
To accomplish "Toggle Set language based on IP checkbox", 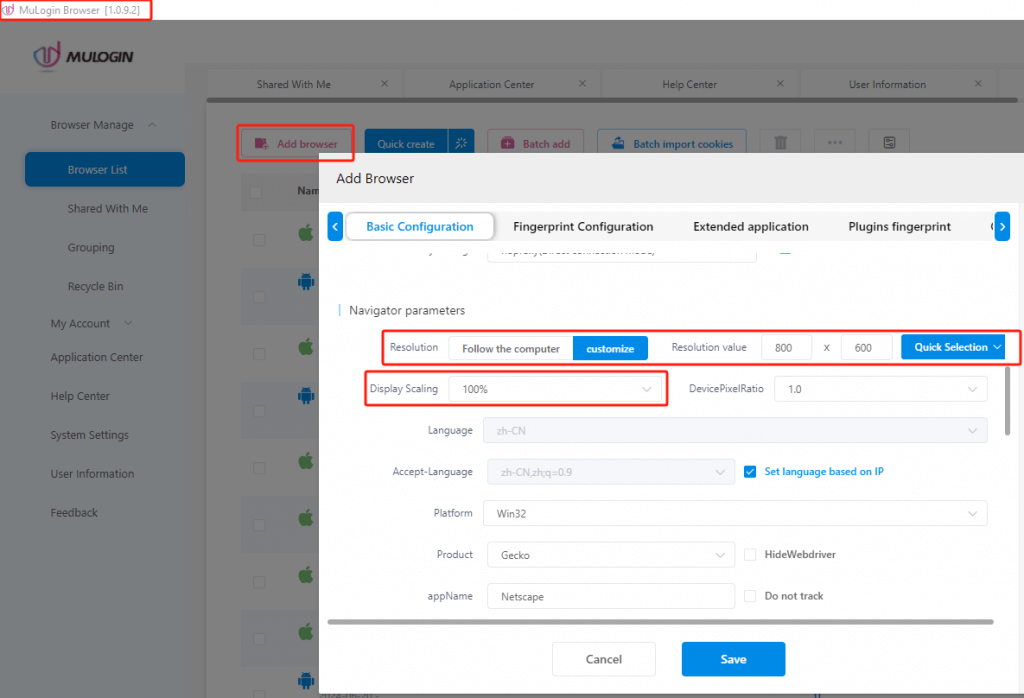I will [750, 471].
